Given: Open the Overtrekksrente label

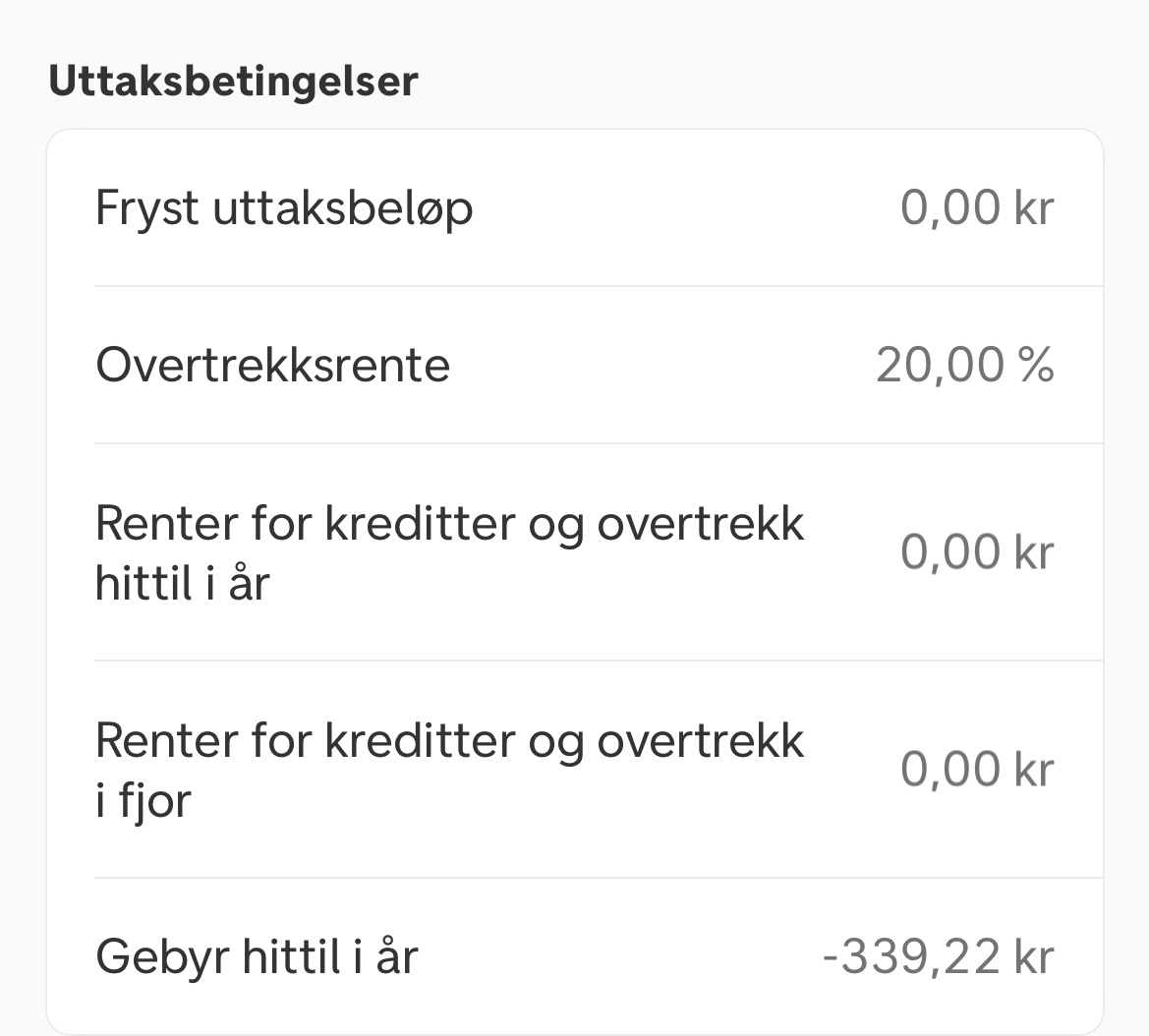Looking at the screenshot, I should (272, 365).
